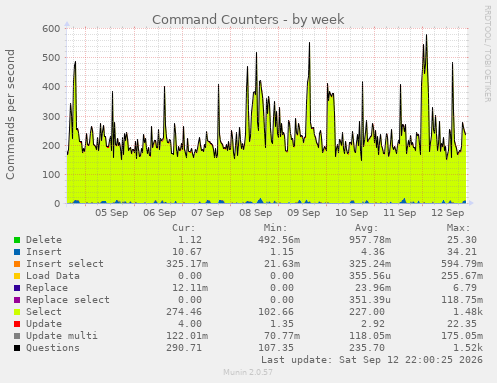This screenshot has height=383, width=497.
Task: Click the gray Update multi legend swatch
Action: (x=17, y=336)
